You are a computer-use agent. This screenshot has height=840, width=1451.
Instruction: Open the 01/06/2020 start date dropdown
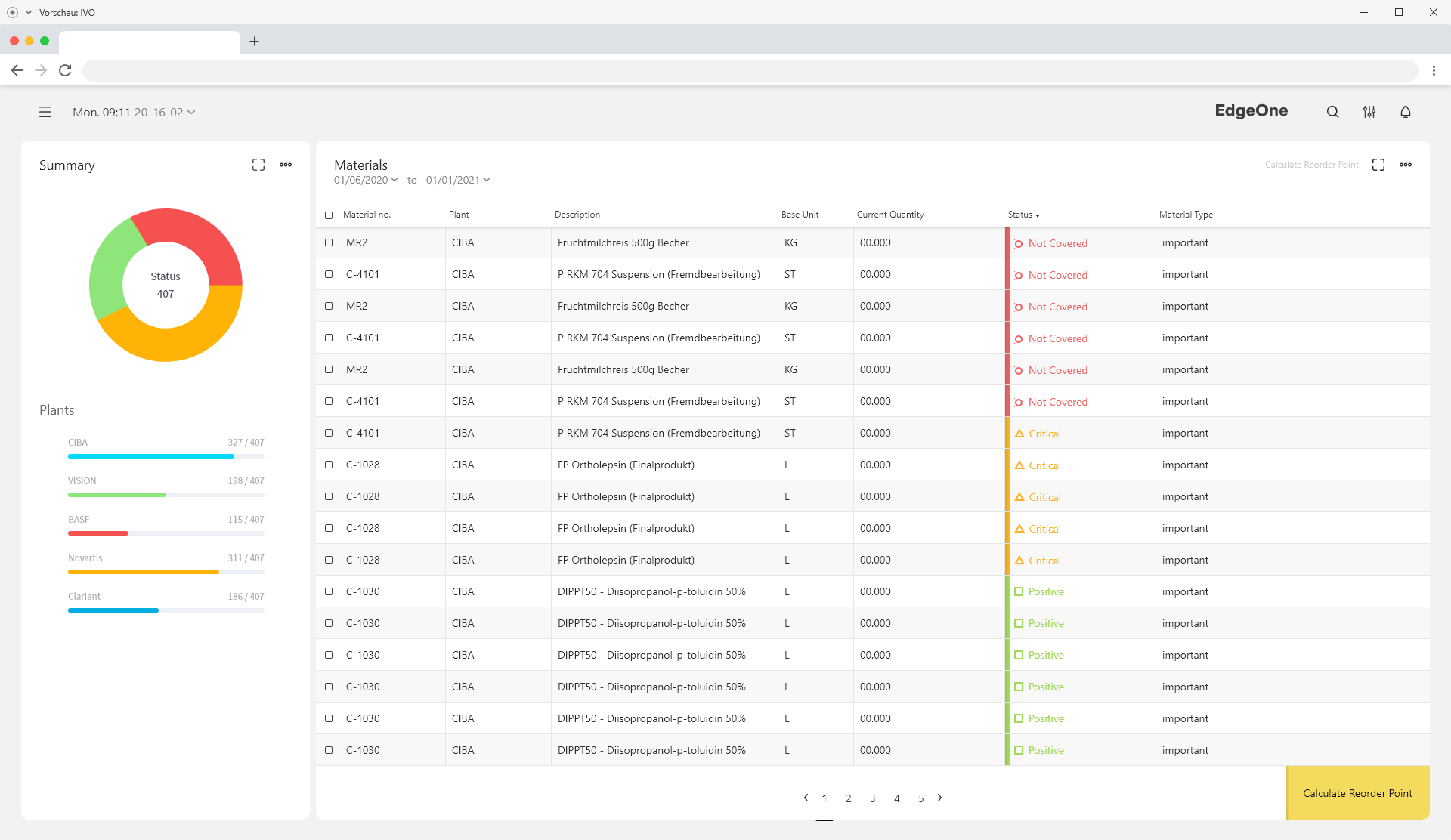point(367,180)
